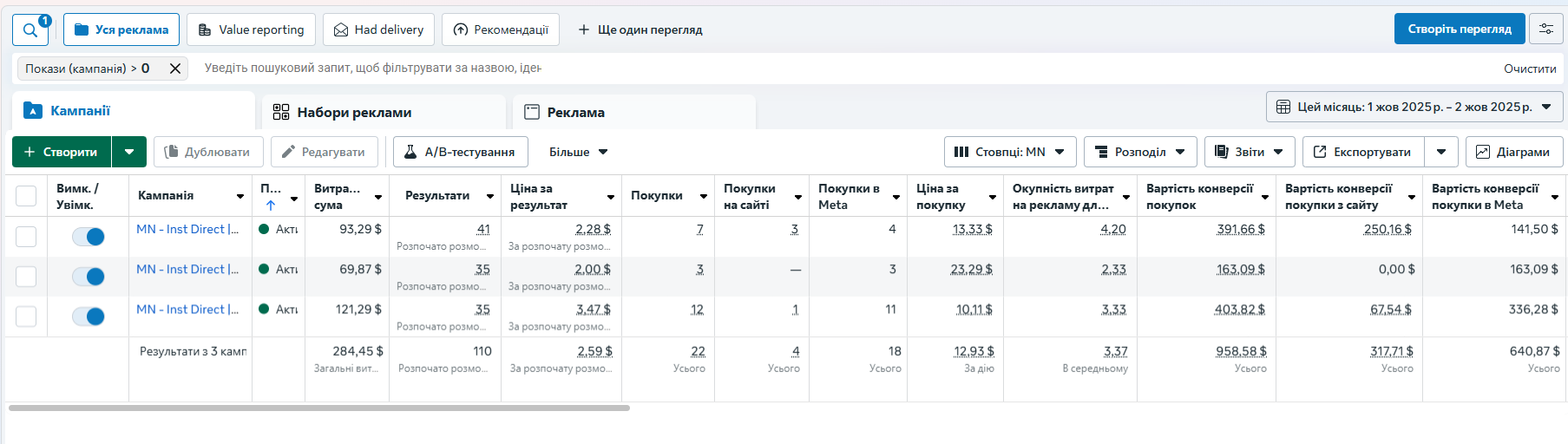Select the Рекомендації view
This screenshot has width=1568, height=444.
[501, 29]
